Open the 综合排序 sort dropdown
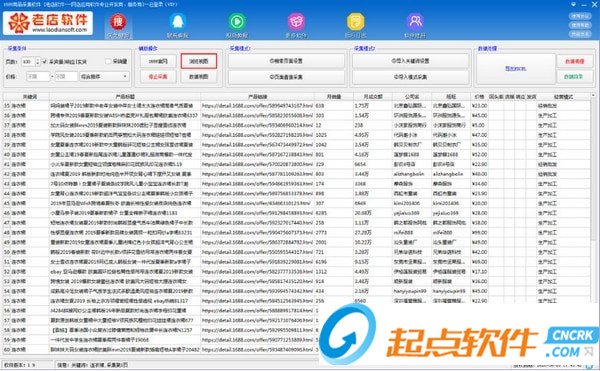 click(104, 76)
